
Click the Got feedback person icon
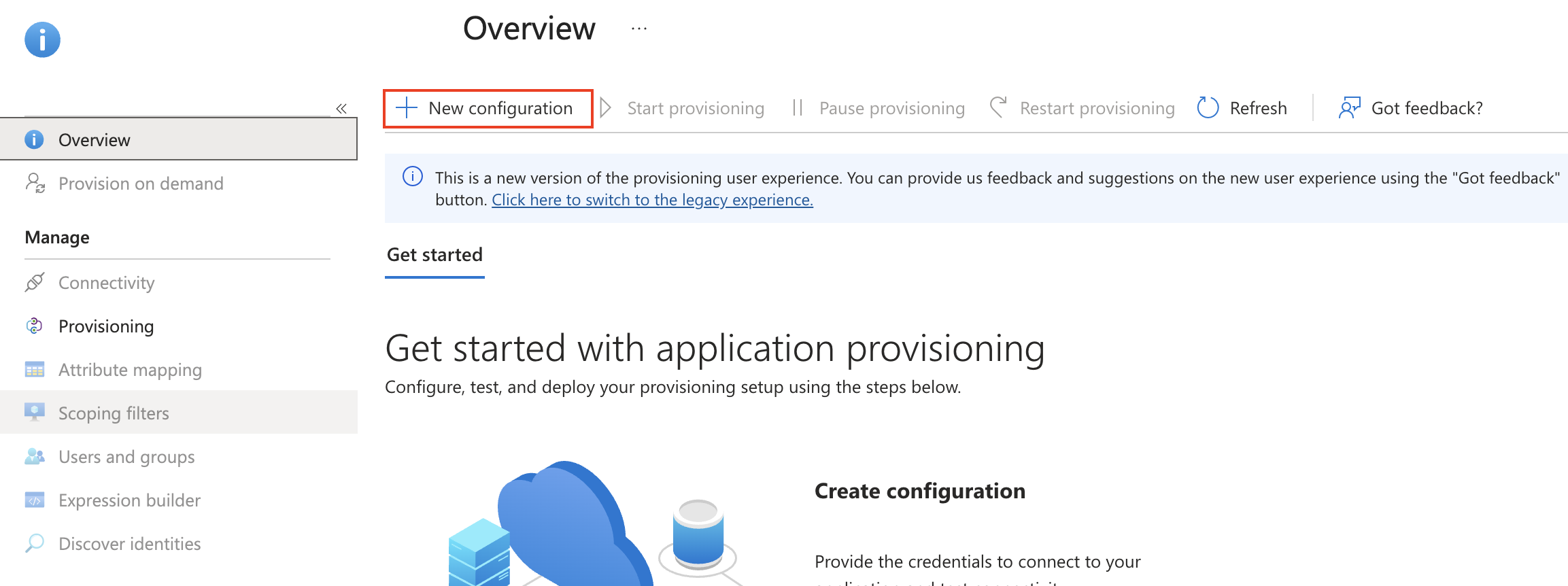tap(1349, 107)
